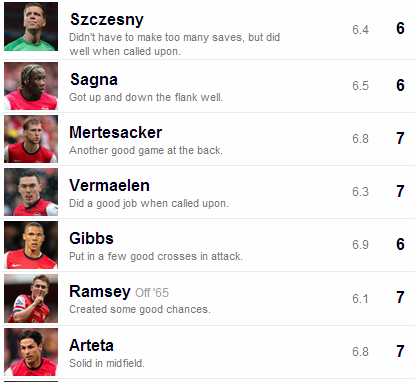Click Szczesny's 6.4 average rating

point(360,30)
